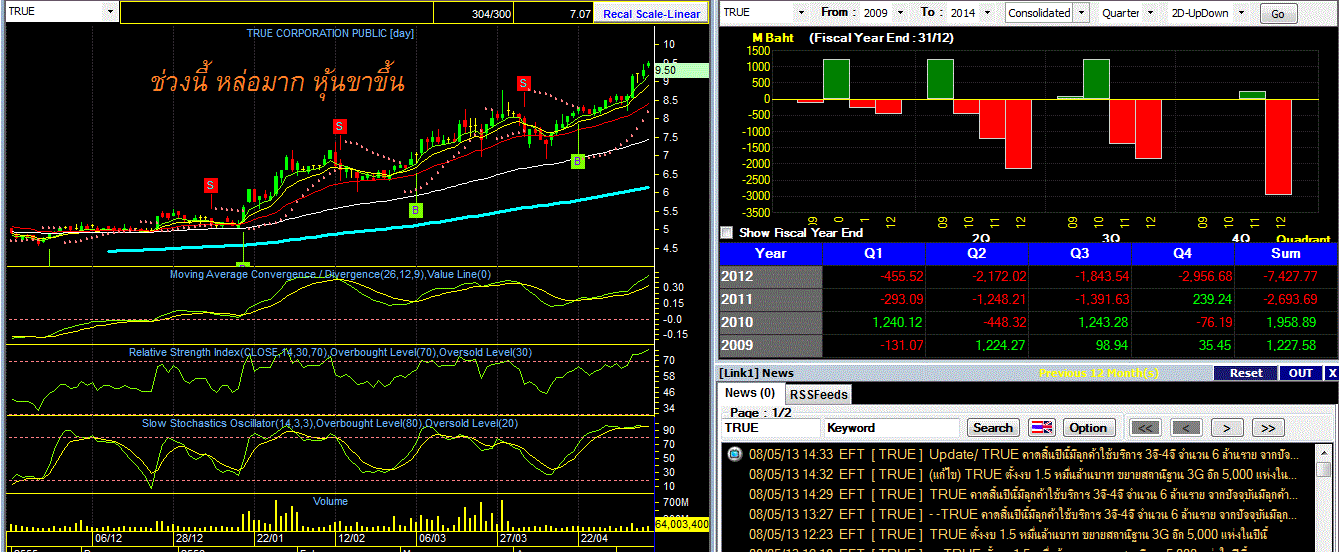Click the Reset button in the news header
The image size is (1339, 552).
(1246, 373)
